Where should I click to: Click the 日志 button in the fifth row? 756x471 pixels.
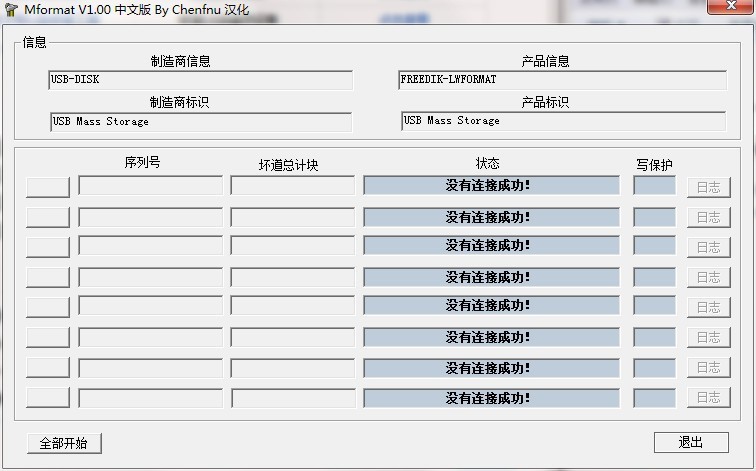[709, 307]
